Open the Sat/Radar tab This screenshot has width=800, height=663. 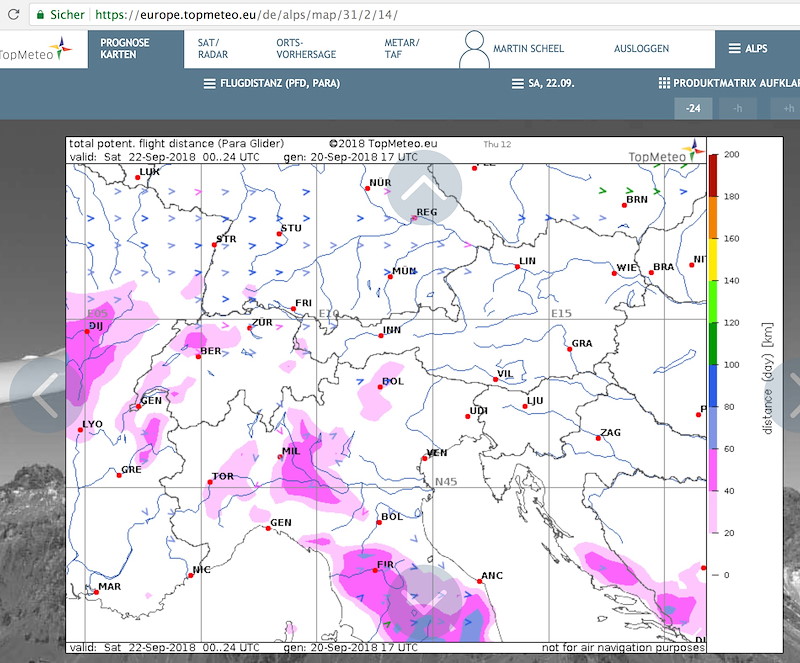tap(213, 49)
